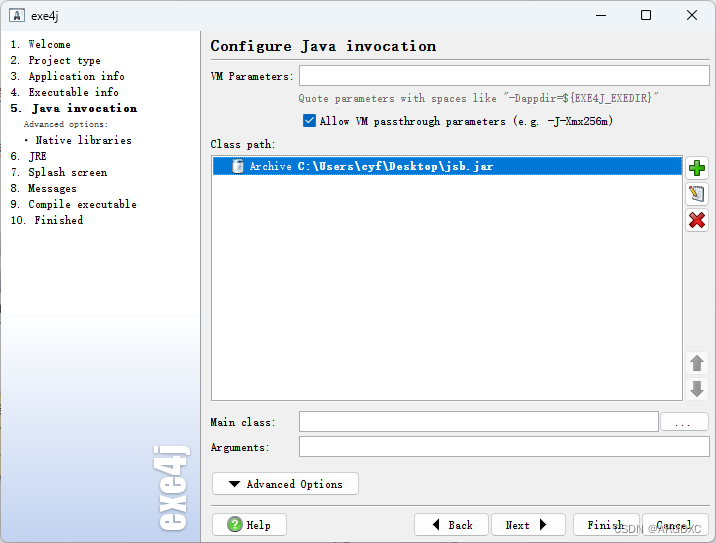Add a class path entry with green plus
The image size is (716, 543).
(x=697, y=168)
